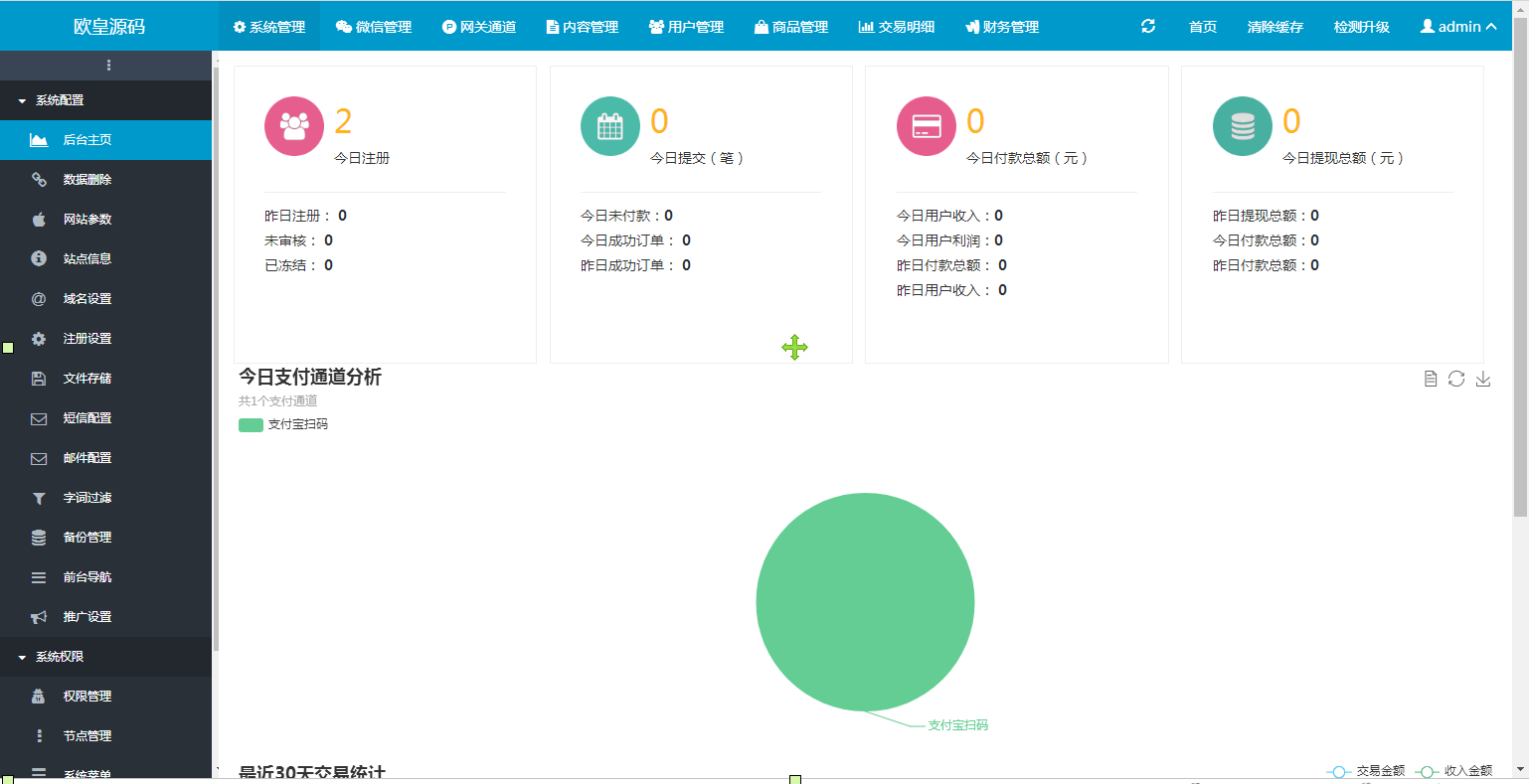Viewport: 1529px width, 784px height.
Task: Download the payment channel chart as image
Action: [1483, 379]
